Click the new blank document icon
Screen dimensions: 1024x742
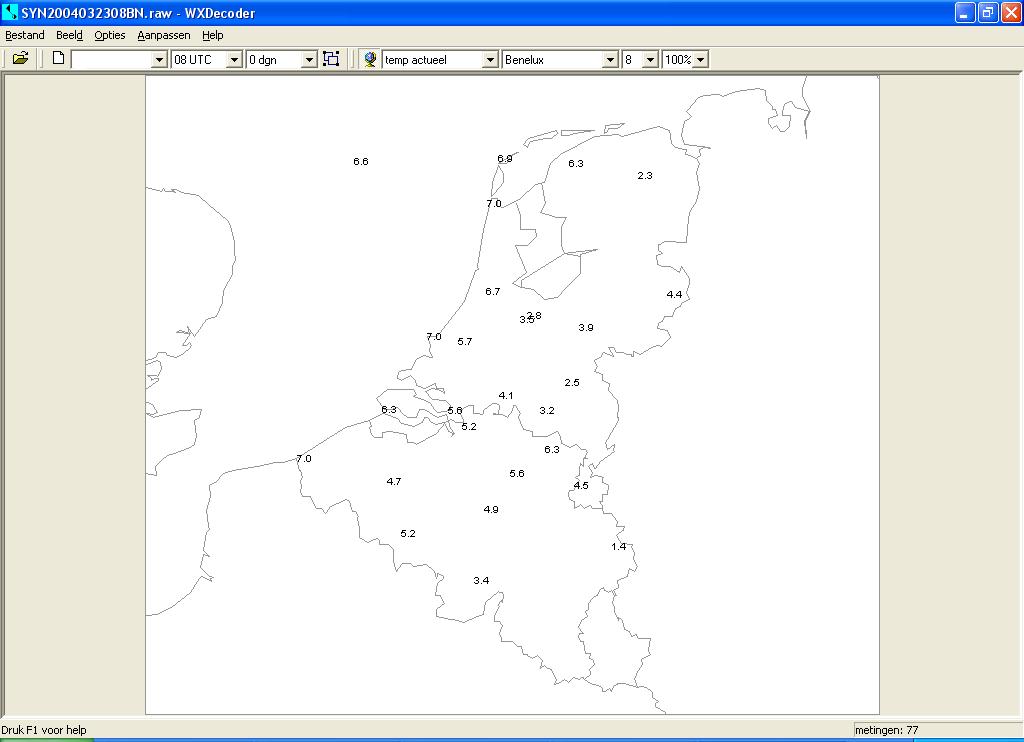(58, 59)
